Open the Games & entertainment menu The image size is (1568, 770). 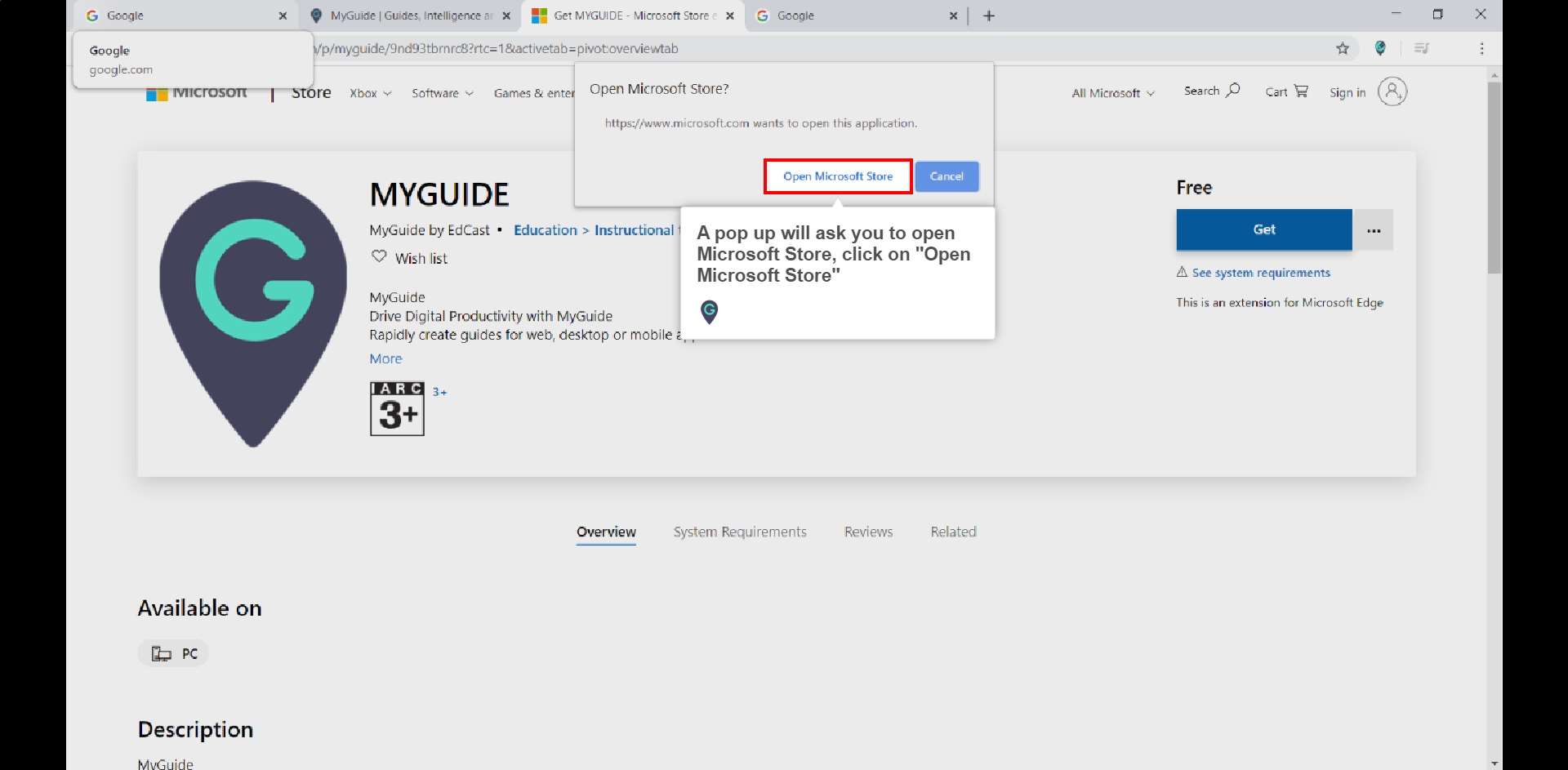[534, 93]
